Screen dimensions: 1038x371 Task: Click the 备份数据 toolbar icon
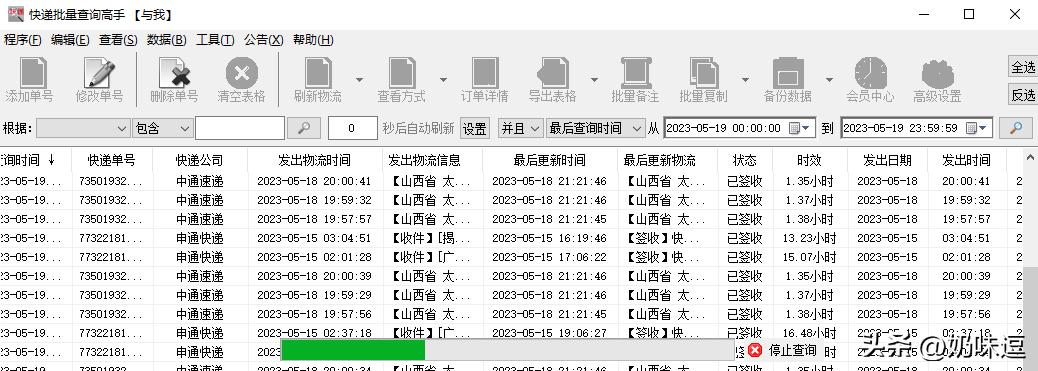pos(788,72)
